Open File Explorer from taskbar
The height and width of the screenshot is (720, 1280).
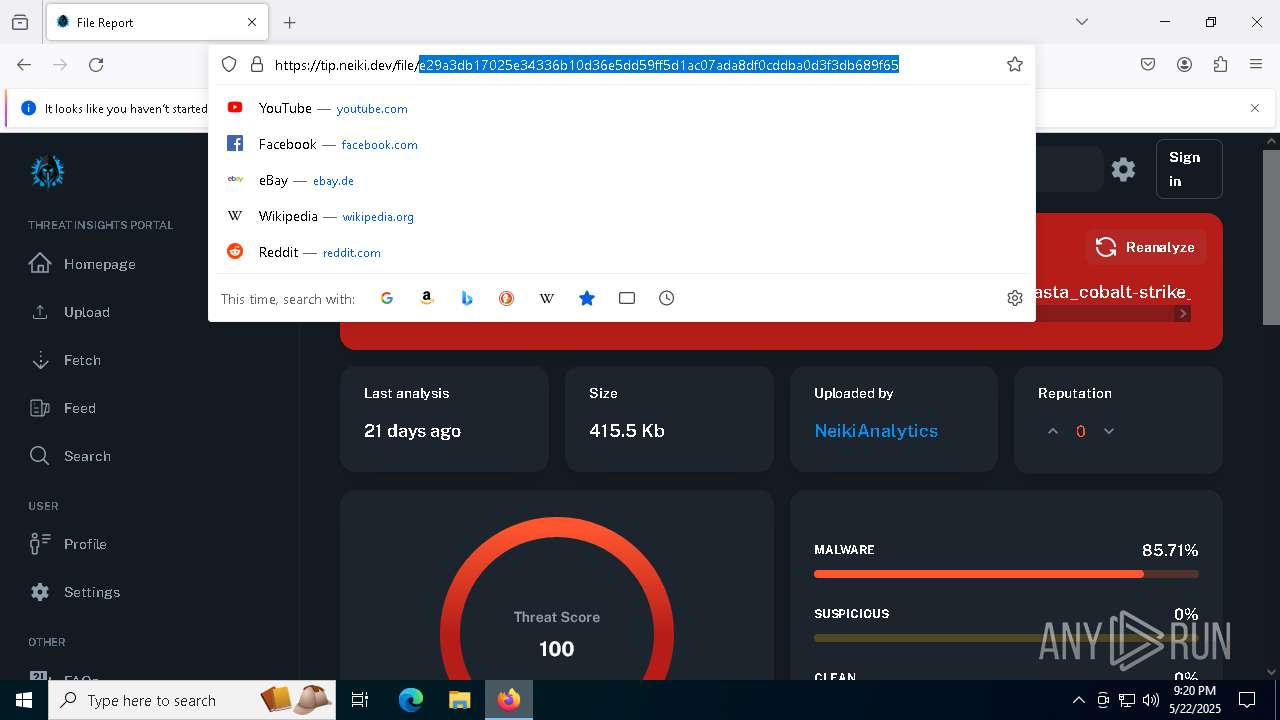(x=459, y=700)
